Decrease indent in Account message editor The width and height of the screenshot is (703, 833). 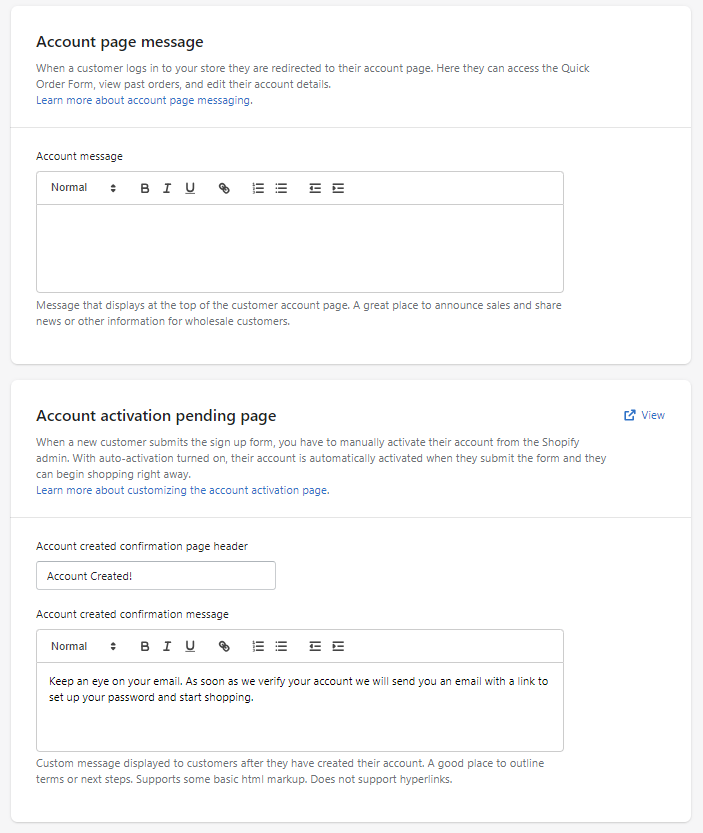click(x=315, y=188)
